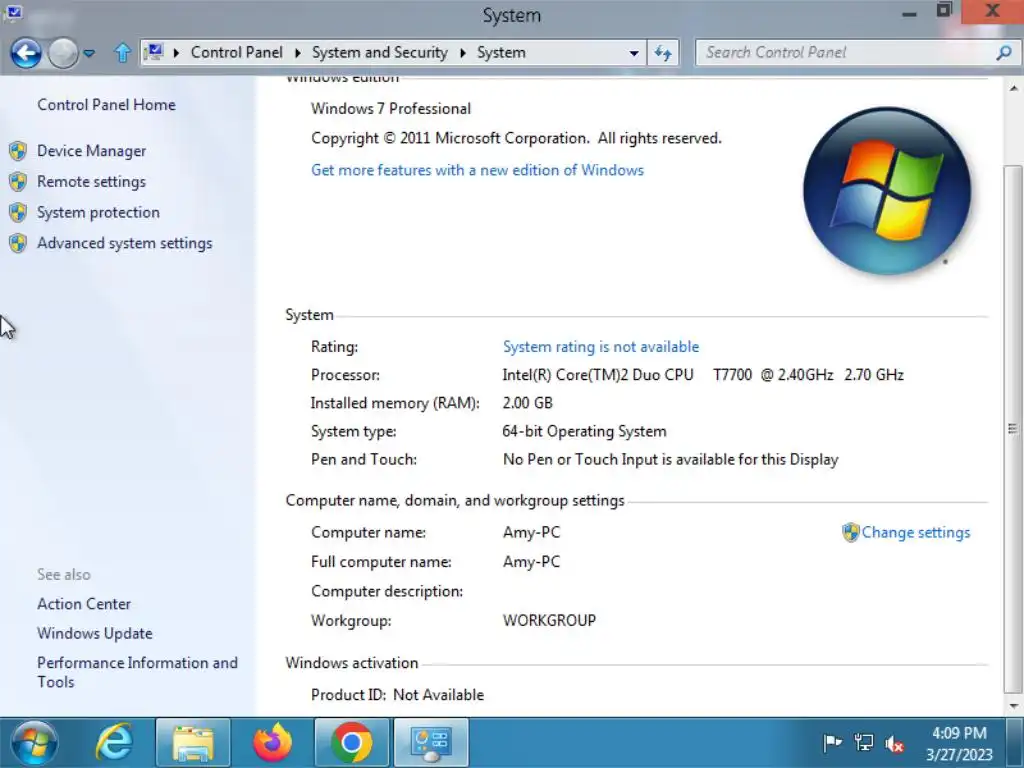Viewport: 1024px width, 768px height.
Task: Click the shield icon beside System protection
Action: [x=18, y=212]
